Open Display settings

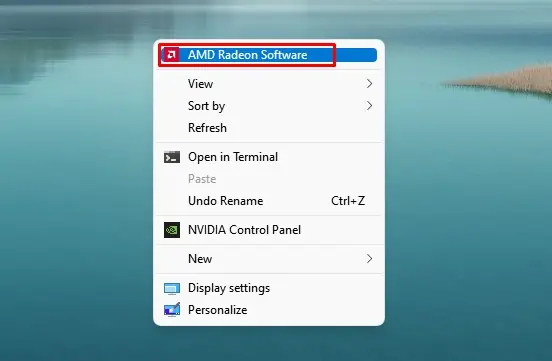coord(269,288)
